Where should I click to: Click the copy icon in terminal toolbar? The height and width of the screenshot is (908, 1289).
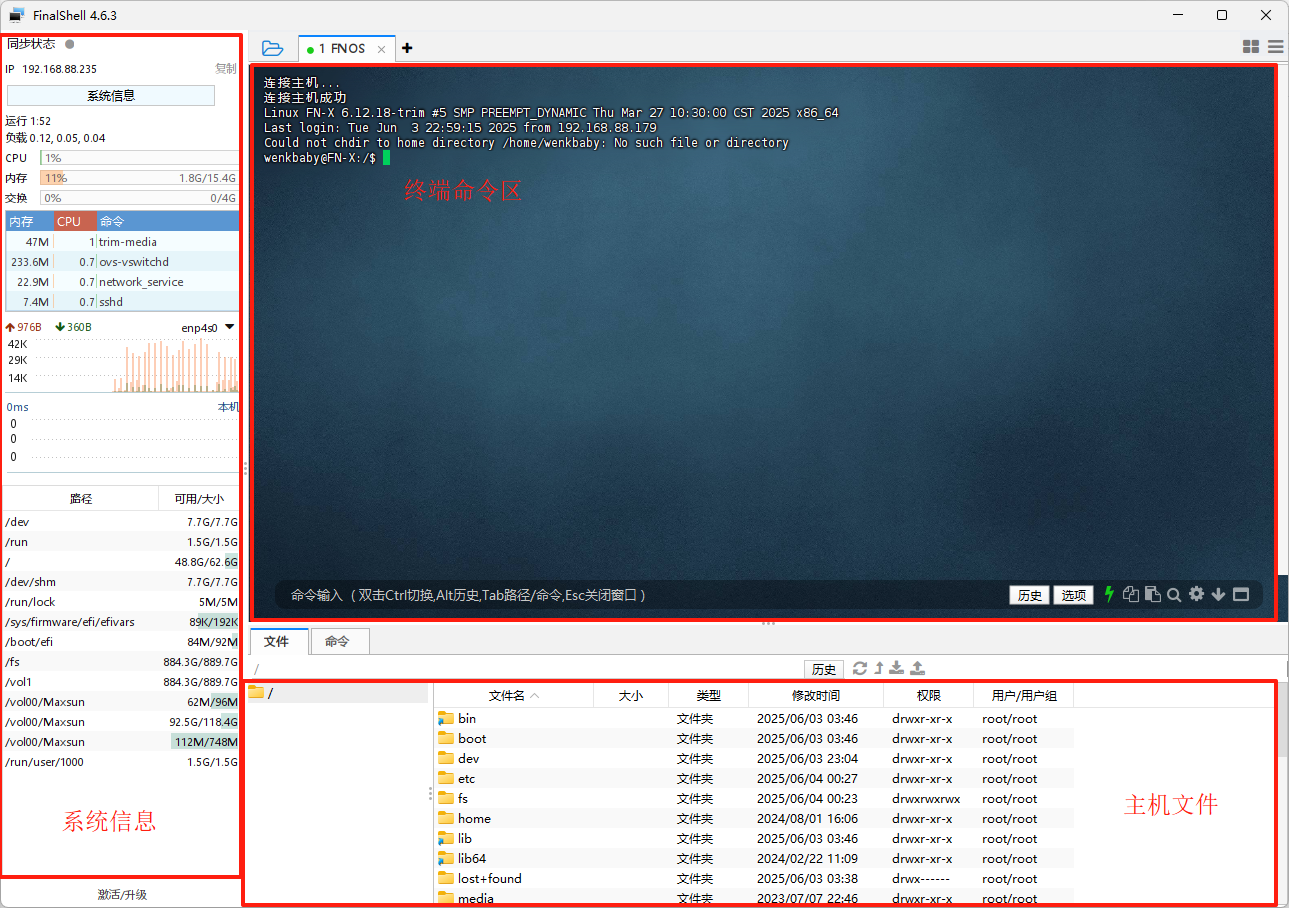click(1131, 594)
